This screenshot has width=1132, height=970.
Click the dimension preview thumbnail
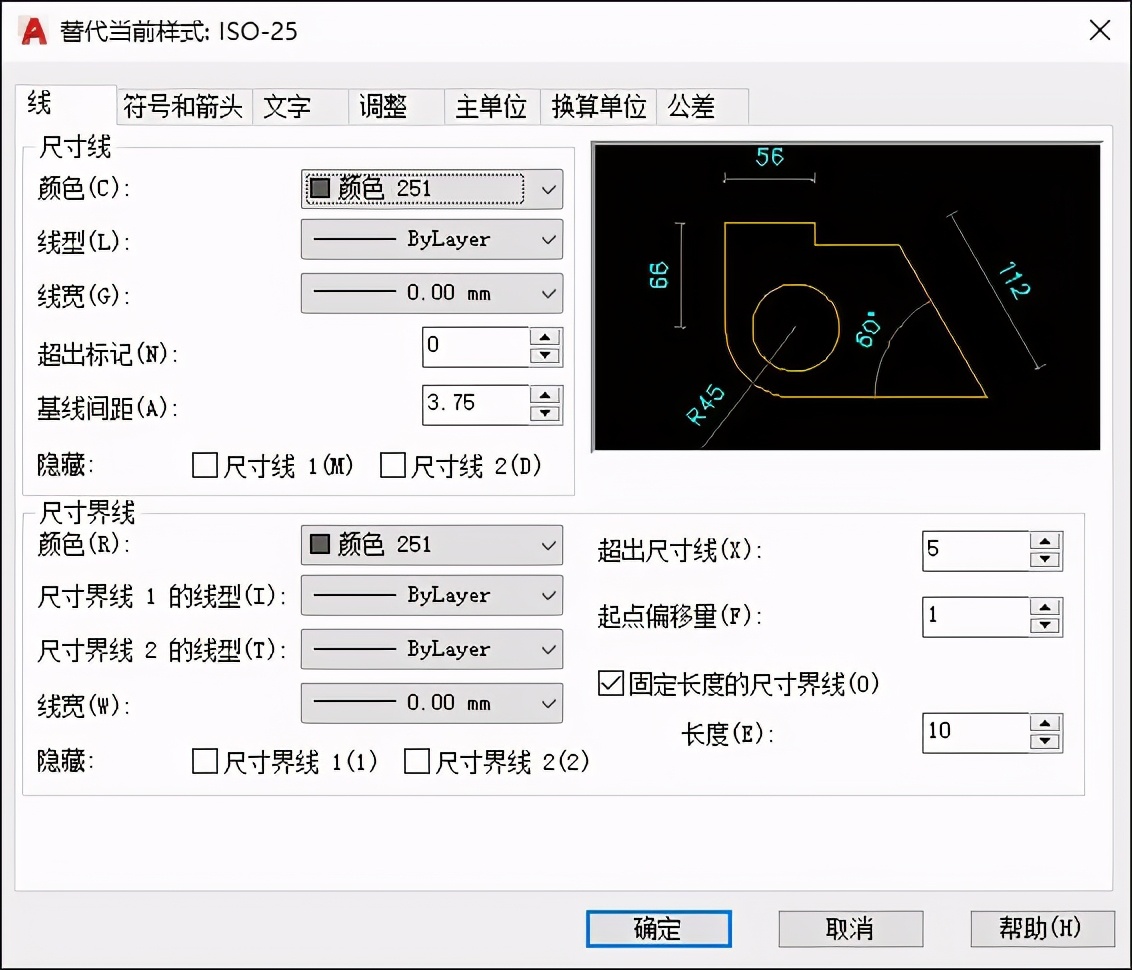click(x=847, y=297)
